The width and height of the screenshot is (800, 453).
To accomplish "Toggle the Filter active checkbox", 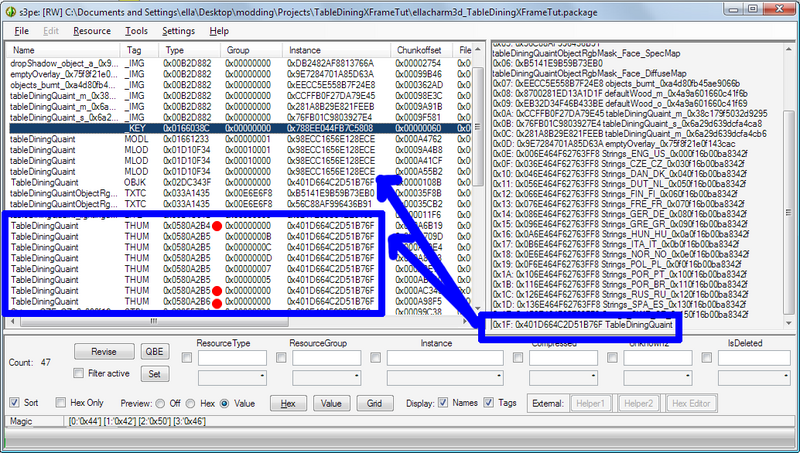I will (x=78, y=373).
